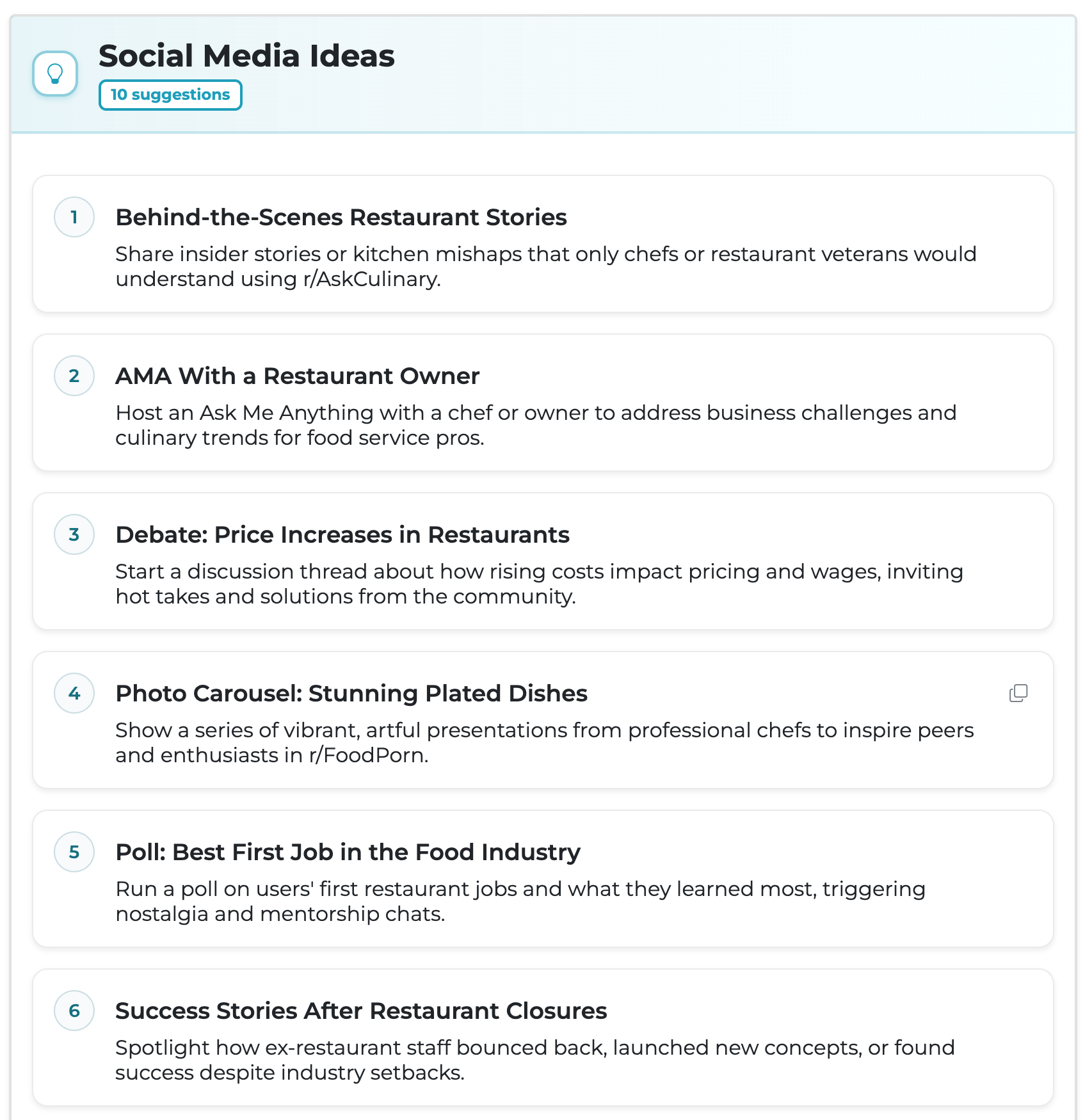The image size is (1092, 1120).
Task: Click the number 6 circle on Success Stories card
Action: 74,1011
